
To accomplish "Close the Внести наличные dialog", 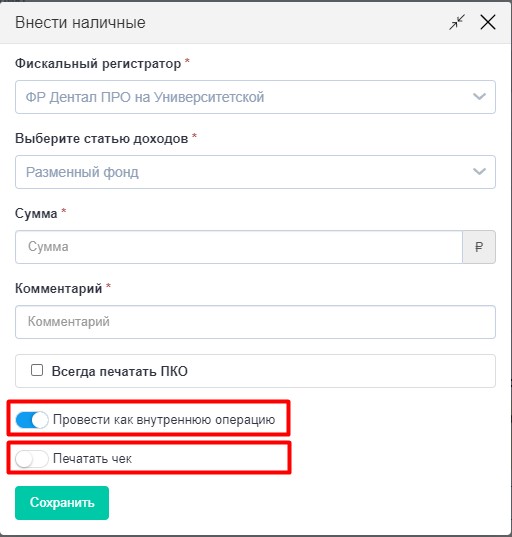I will tap(488, 22).
